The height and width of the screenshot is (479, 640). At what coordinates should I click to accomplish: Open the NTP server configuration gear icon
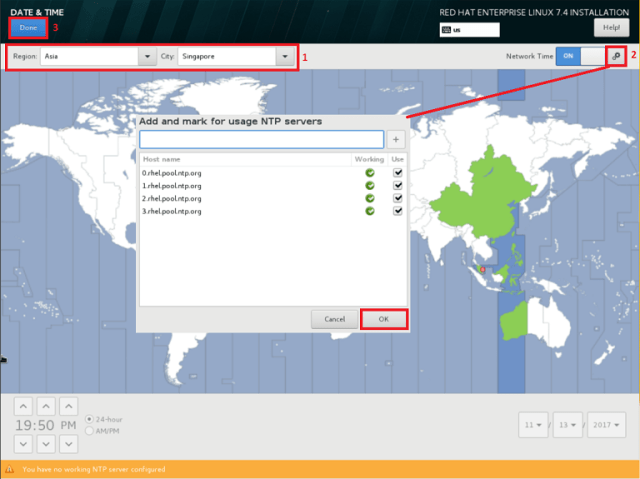pyautogui.click(x=616, y=56)
